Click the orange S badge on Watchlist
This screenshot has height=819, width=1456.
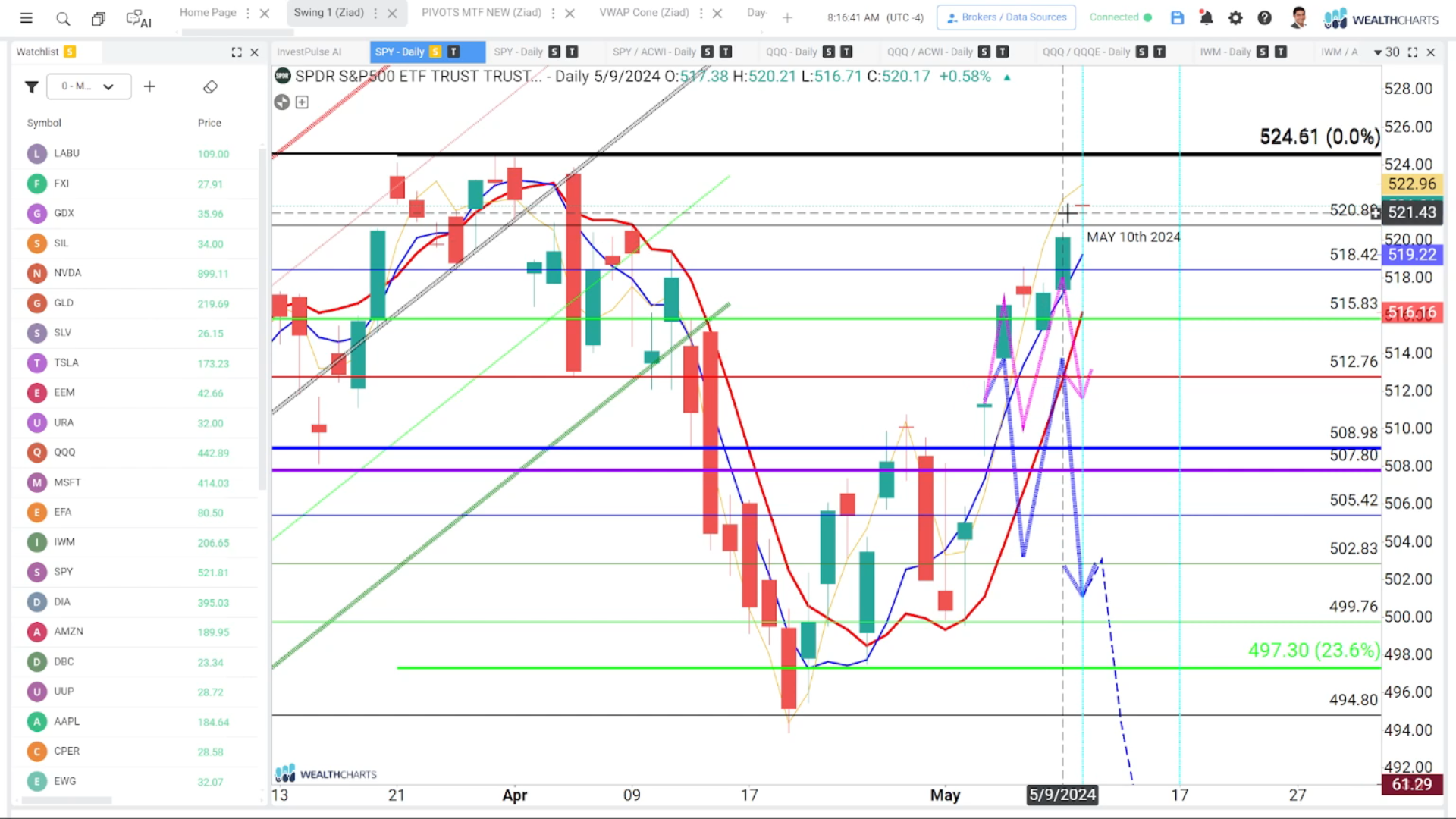70,52
